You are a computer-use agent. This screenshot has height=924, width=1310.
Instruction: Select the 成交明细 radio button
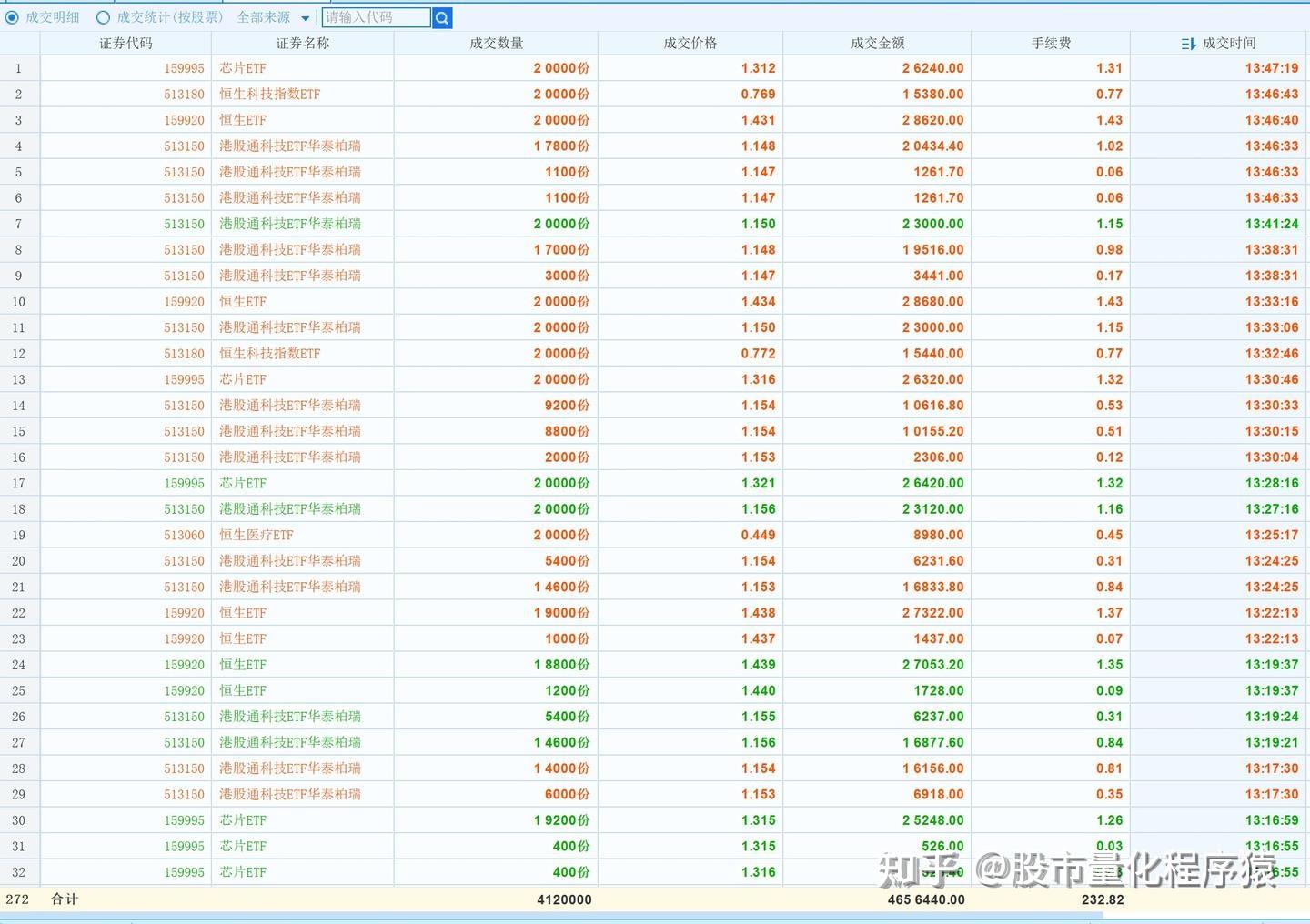pyautogui.click(x=12, y=17)
